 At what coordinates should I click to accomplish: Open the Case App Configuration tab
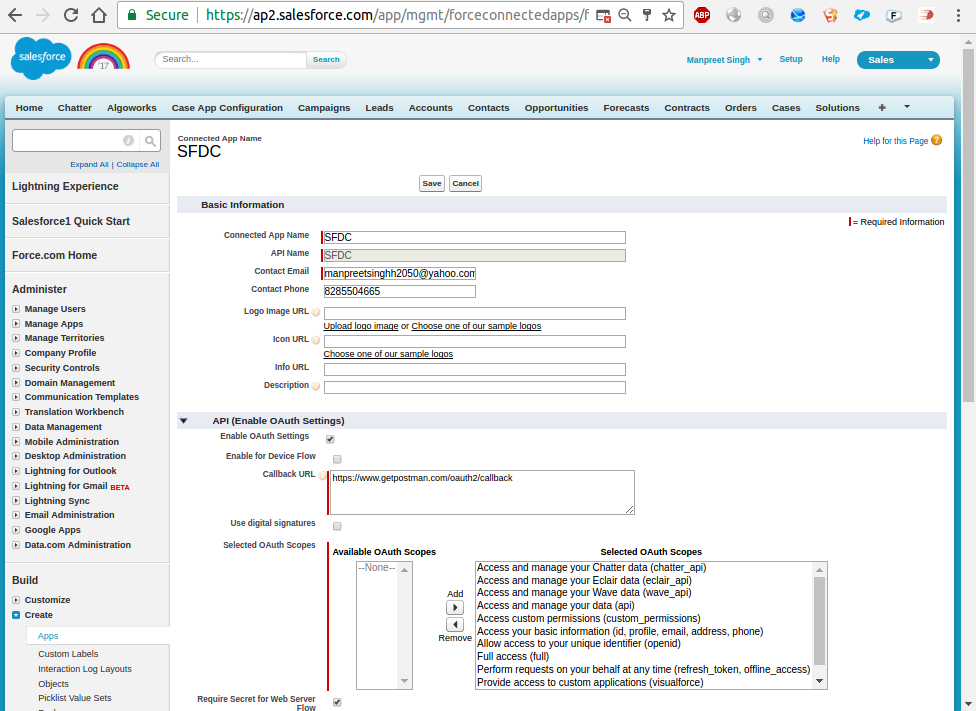click(x=227, y=108)
